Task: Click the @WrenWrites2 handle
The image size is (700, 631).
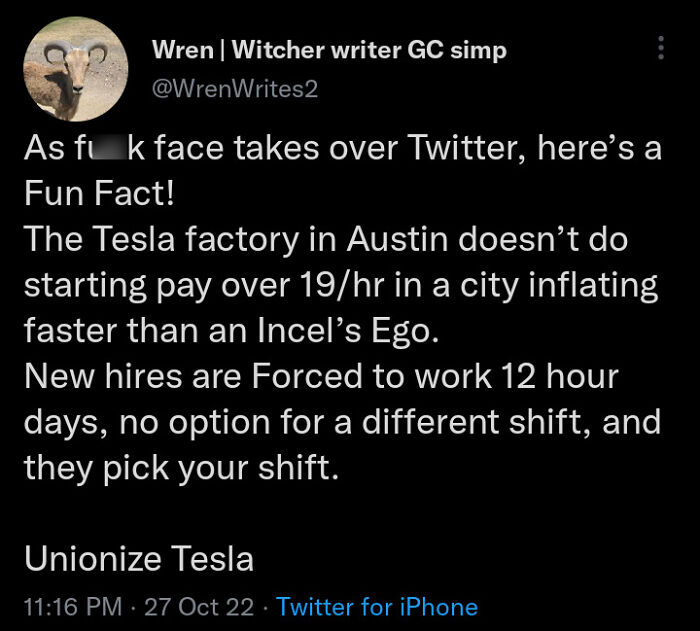Action: pos(235,89)
